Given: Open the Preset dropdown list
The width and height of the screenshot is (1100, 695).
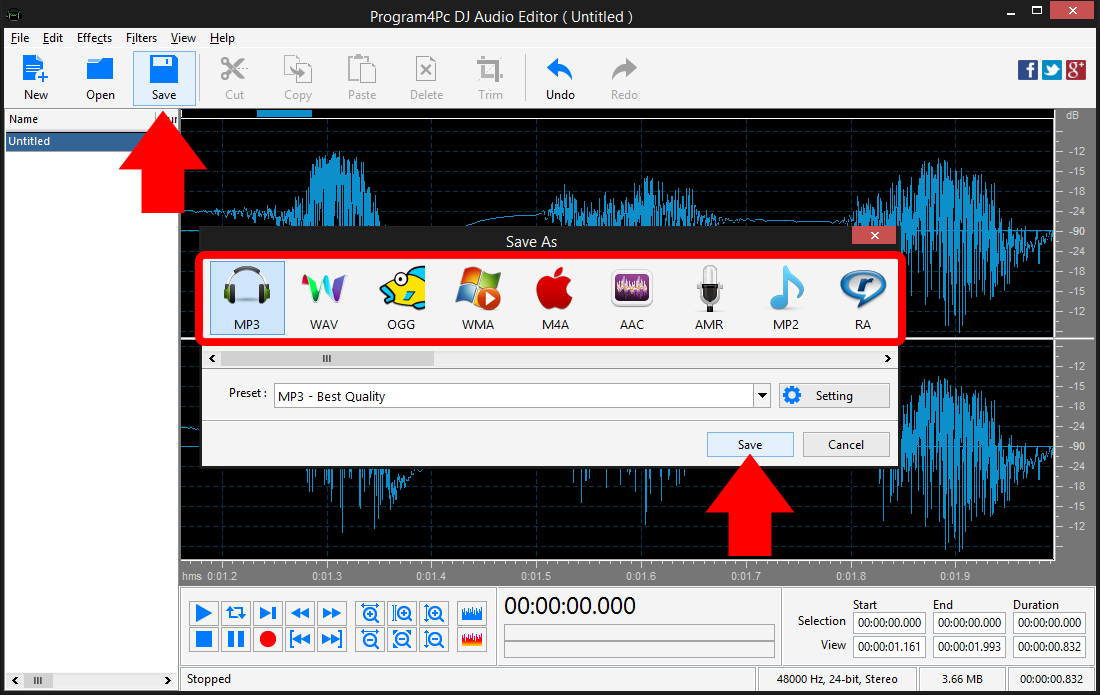Looking at the screenshot, I should 761,395.
